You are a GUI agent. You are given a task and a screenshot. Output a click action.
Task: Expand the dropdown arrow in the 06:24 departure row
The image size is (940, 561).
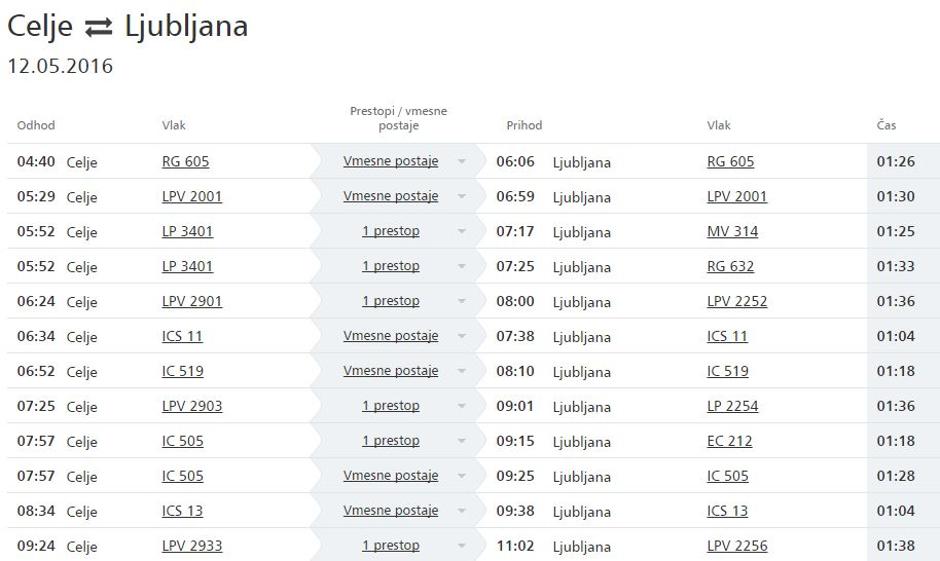click(x=462, y=302)
